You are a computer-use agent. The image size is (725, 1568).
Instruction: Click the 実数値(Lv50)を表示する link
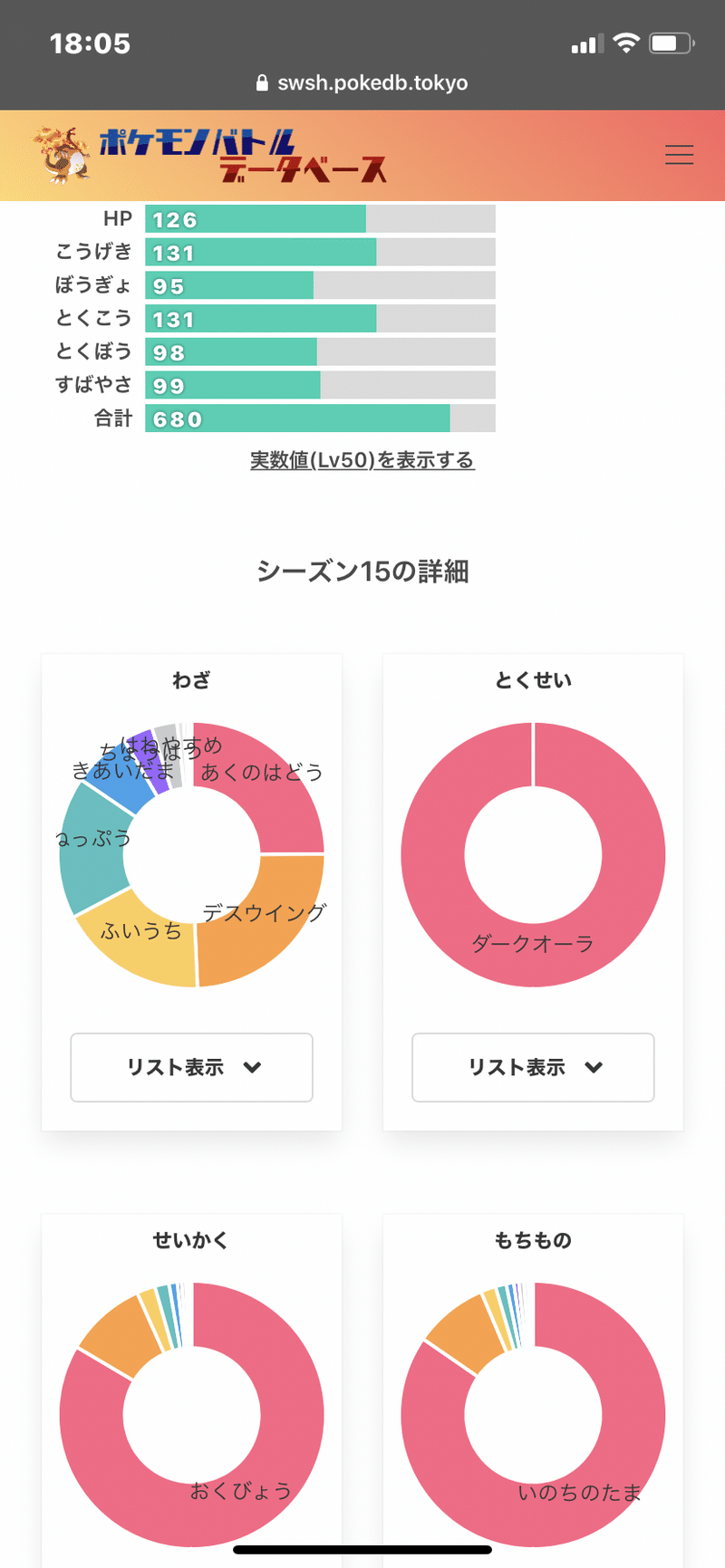point(362,460)
